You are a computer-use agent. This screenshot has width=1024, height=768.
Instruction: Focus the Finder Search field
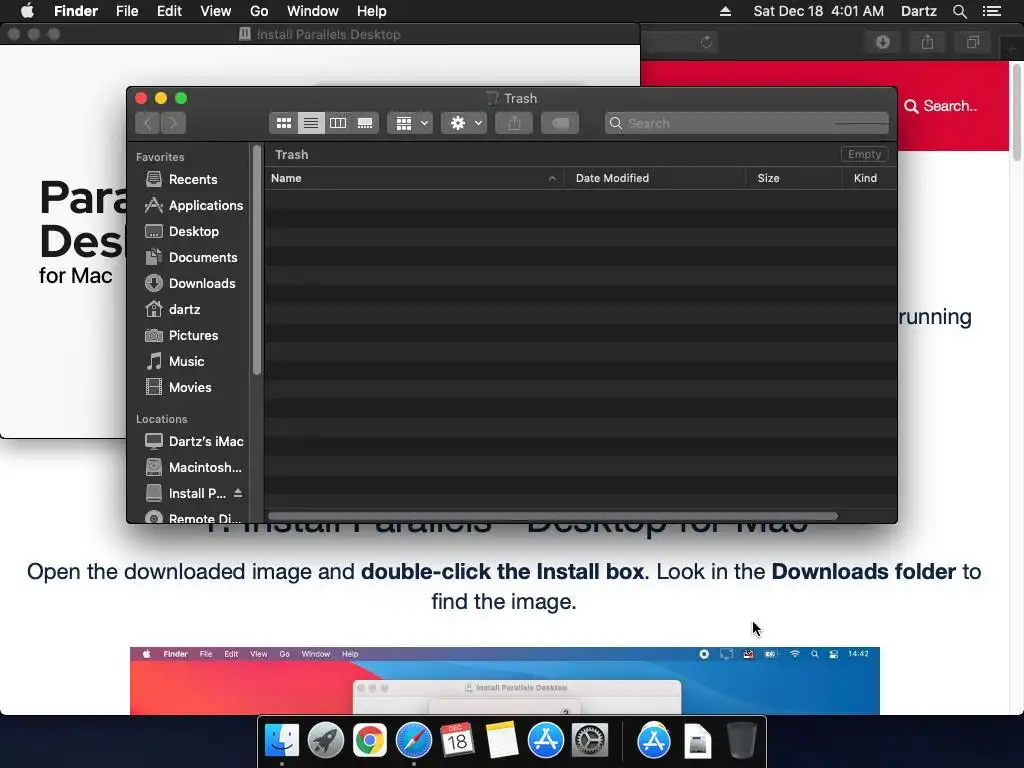coord(746,123)
